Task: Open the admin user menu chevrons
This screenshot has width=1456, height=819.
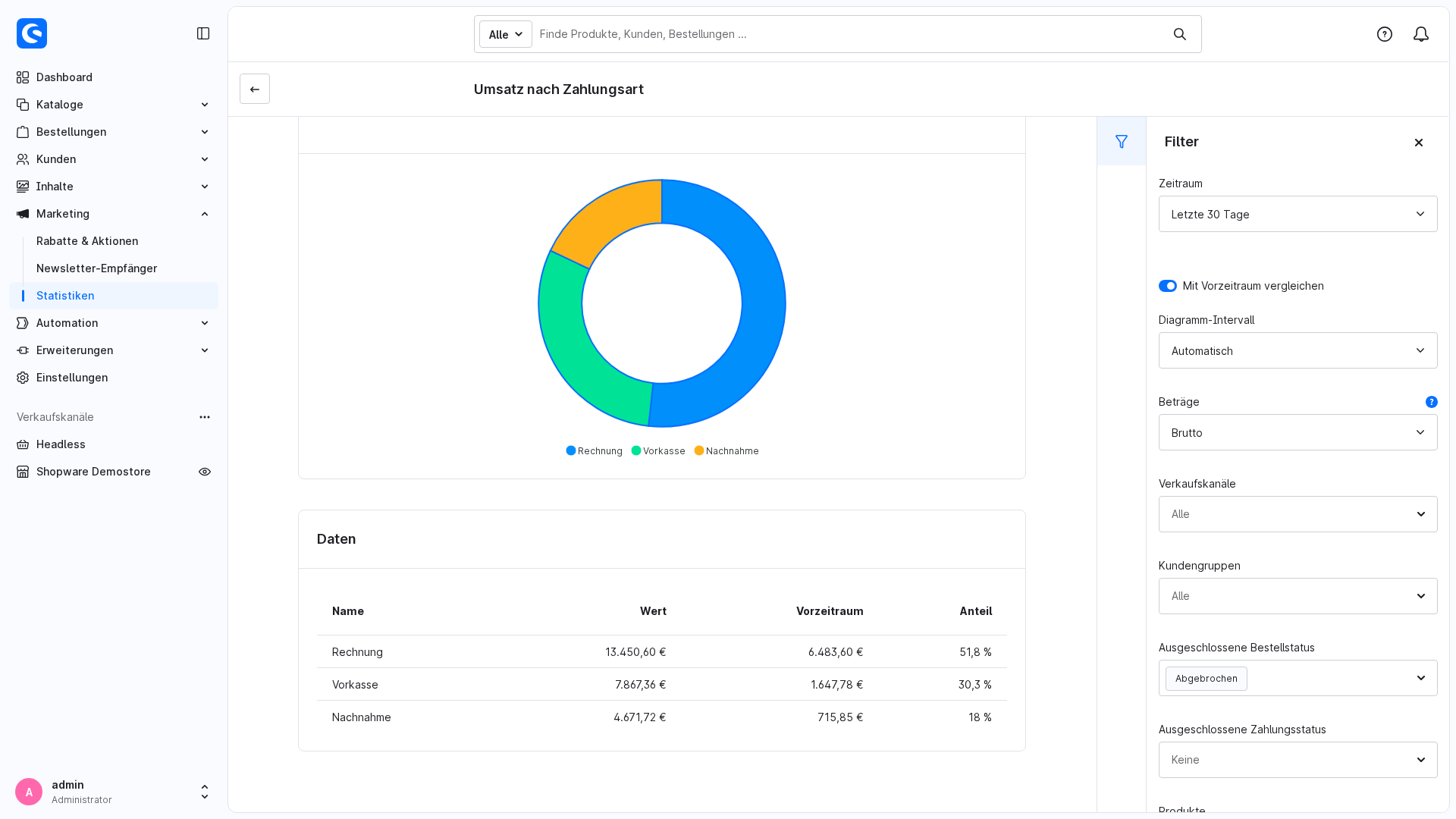Action: point(205,792)
